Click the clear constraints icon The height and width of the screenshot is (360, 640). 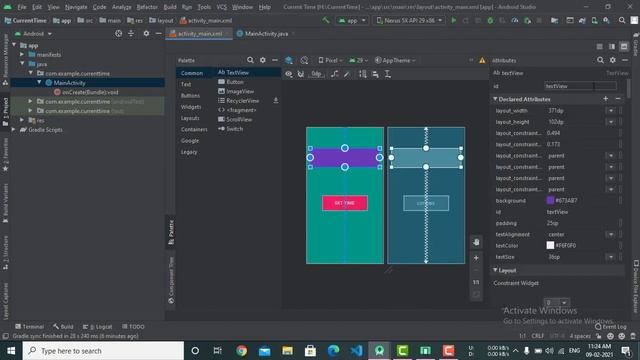coord(335,74)
